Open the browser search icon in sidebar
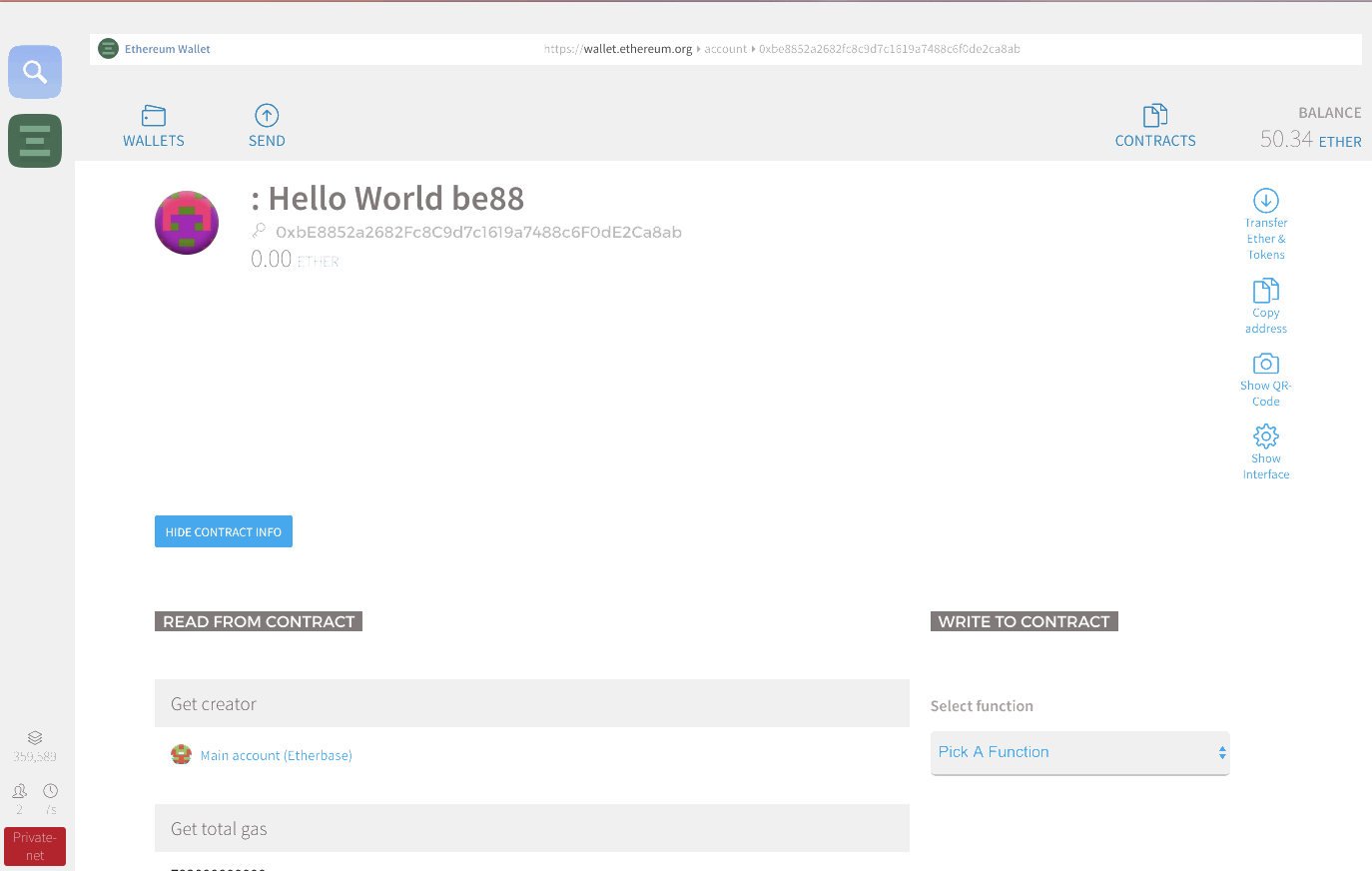Viewport: 1372px width, 871px height. click(x=35, y=72)
